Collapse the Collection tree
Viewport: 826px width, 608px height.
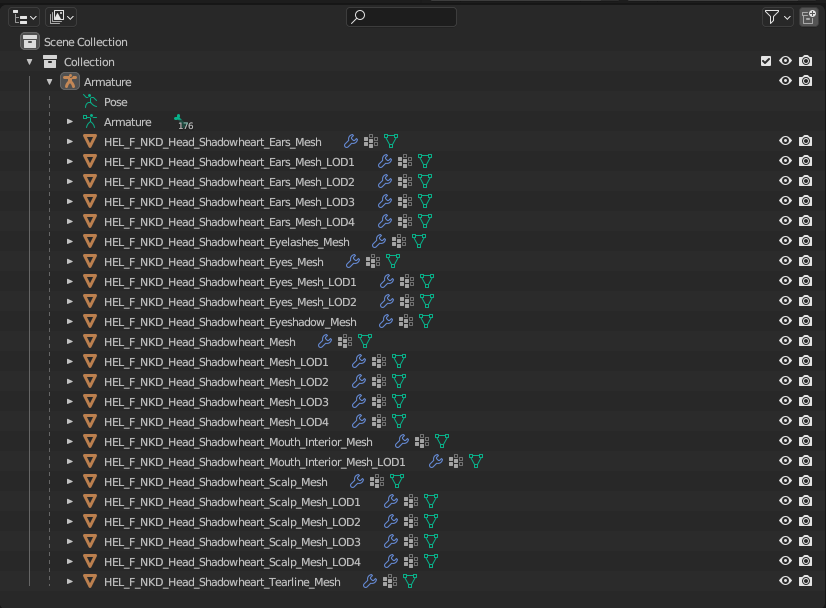30,62
